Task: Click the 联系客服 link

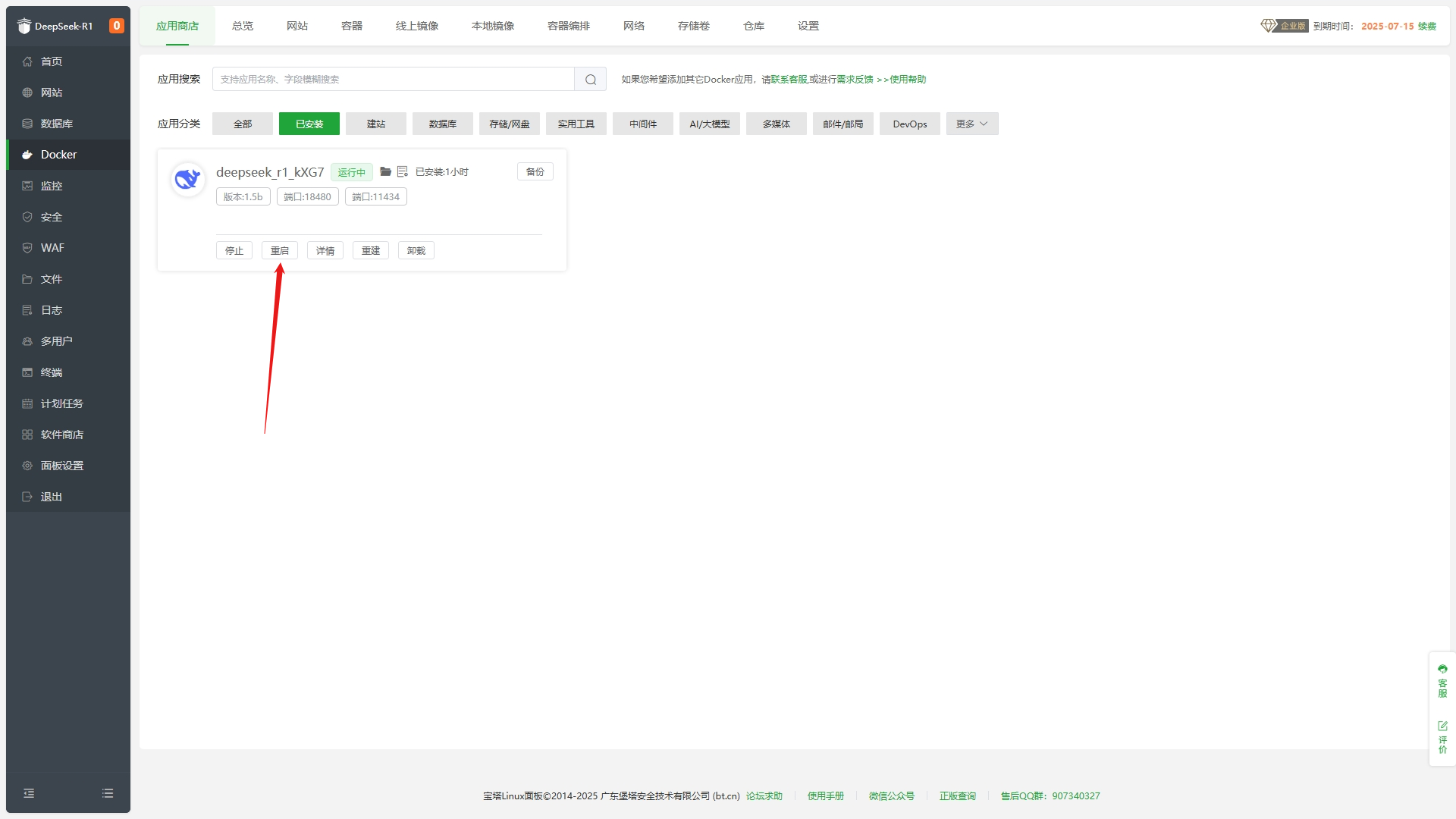Action: click(x=789, y=80)
